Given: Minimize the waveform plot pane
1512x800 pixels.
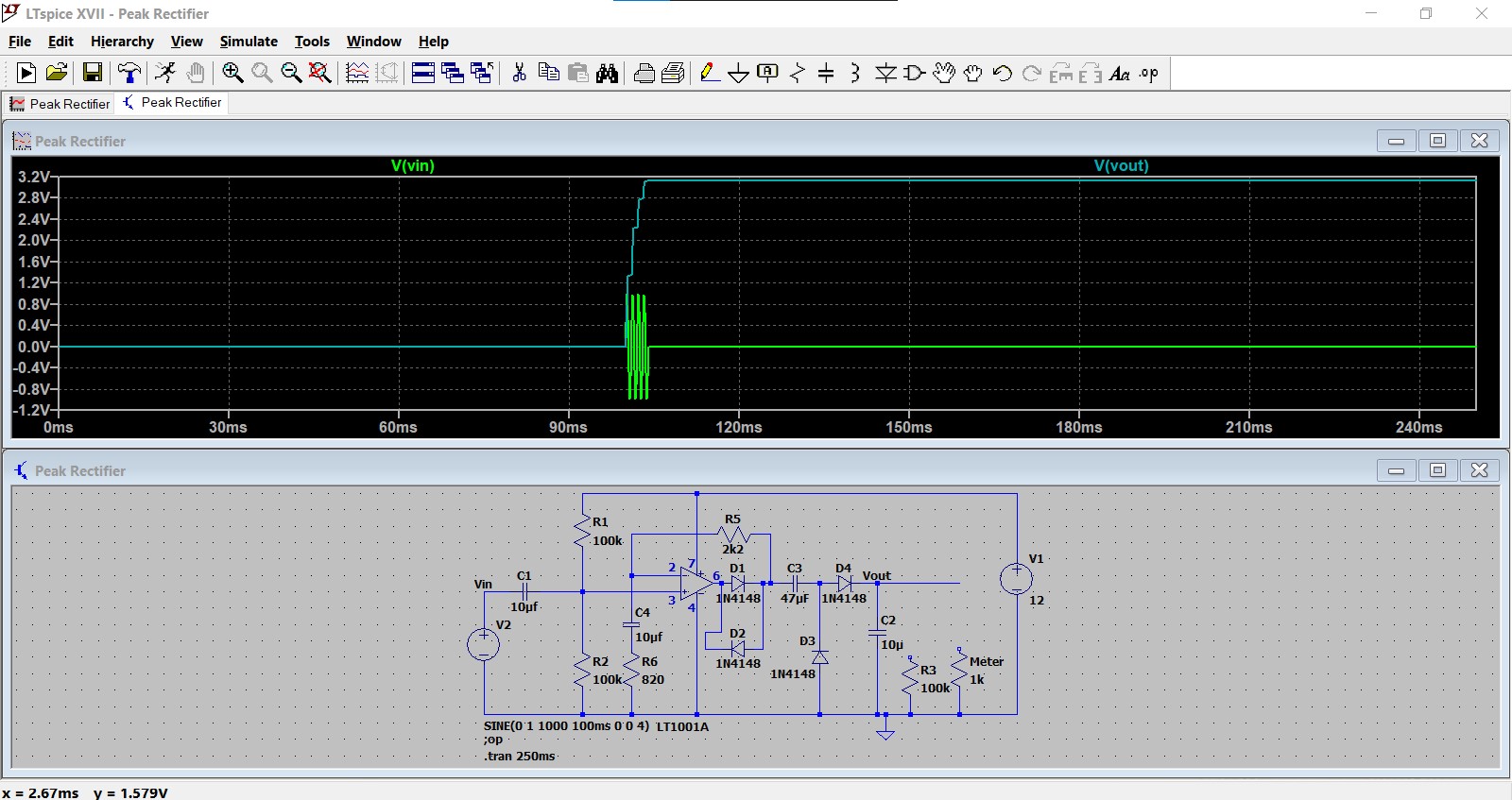Looking at the screenshot, I should (x=1396, y=141).
